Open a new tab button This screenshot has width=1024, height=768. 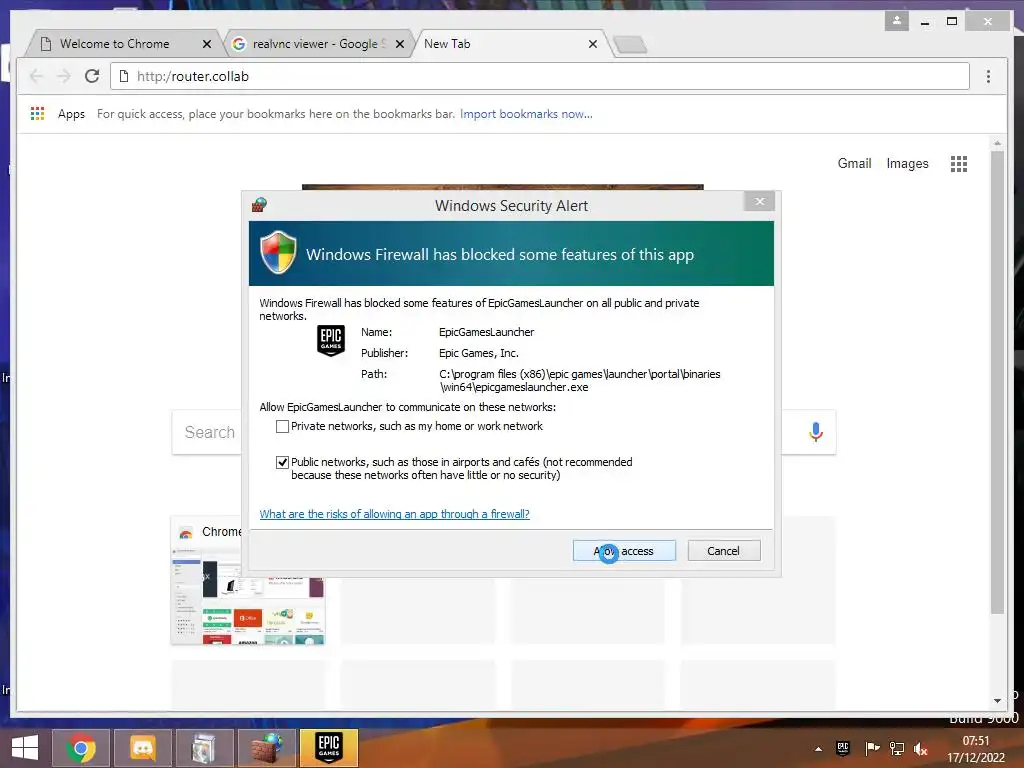point(630,44)
